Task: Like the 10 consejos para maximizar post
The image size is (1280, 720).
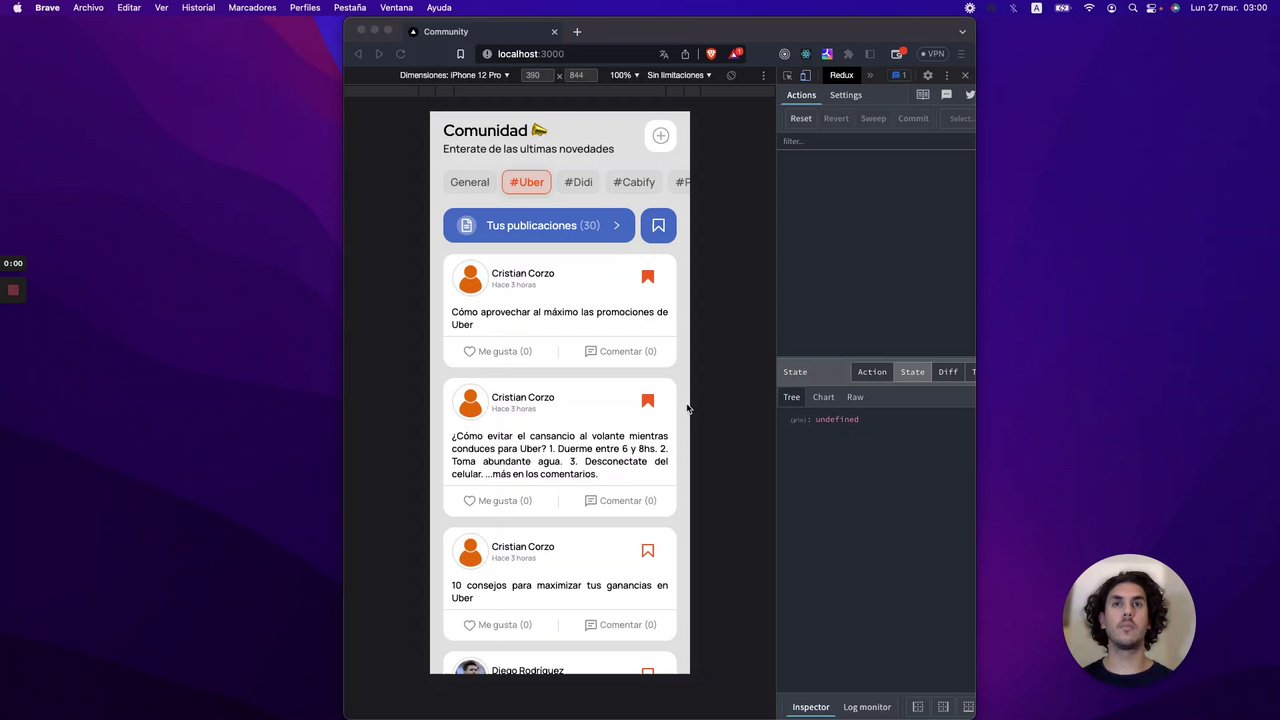Action: tap(497, 625)
